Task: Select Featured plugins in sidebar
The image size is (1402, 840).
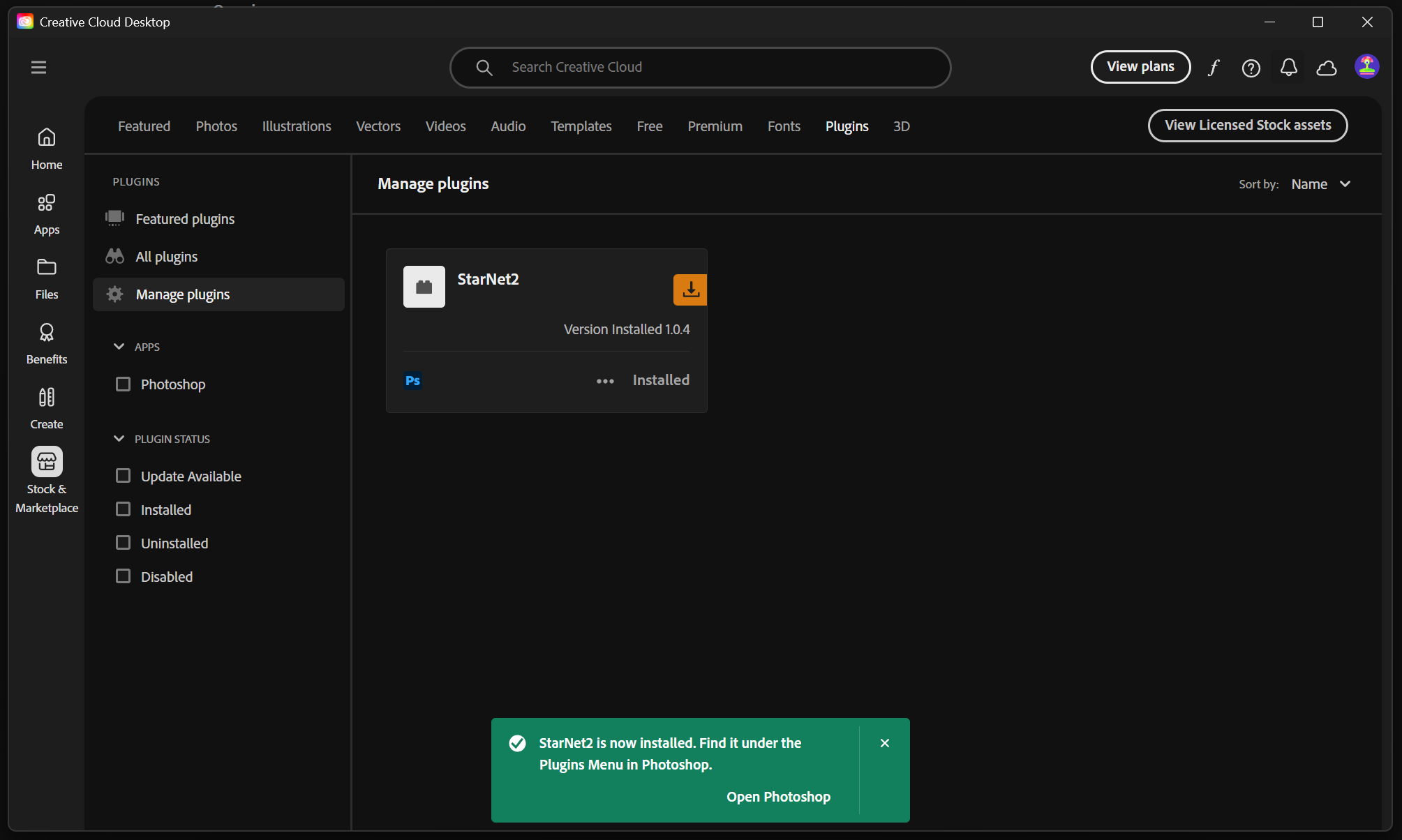Action: (218, 219)
